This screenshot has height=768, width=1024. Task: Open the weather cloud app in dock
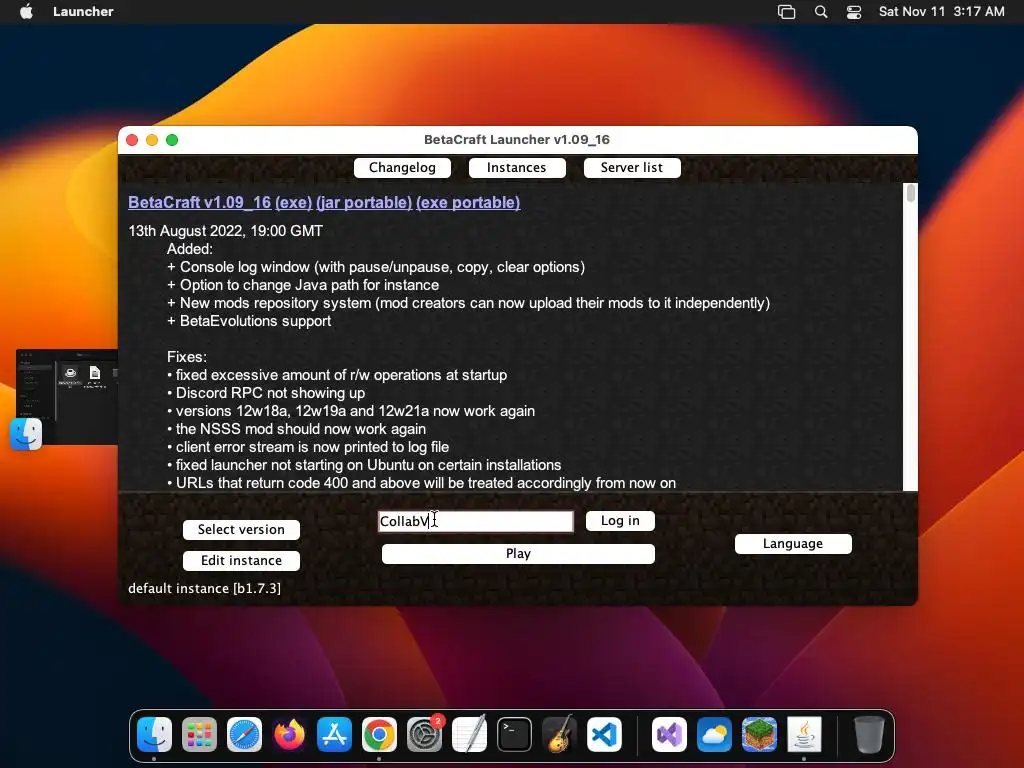point(714,735)
